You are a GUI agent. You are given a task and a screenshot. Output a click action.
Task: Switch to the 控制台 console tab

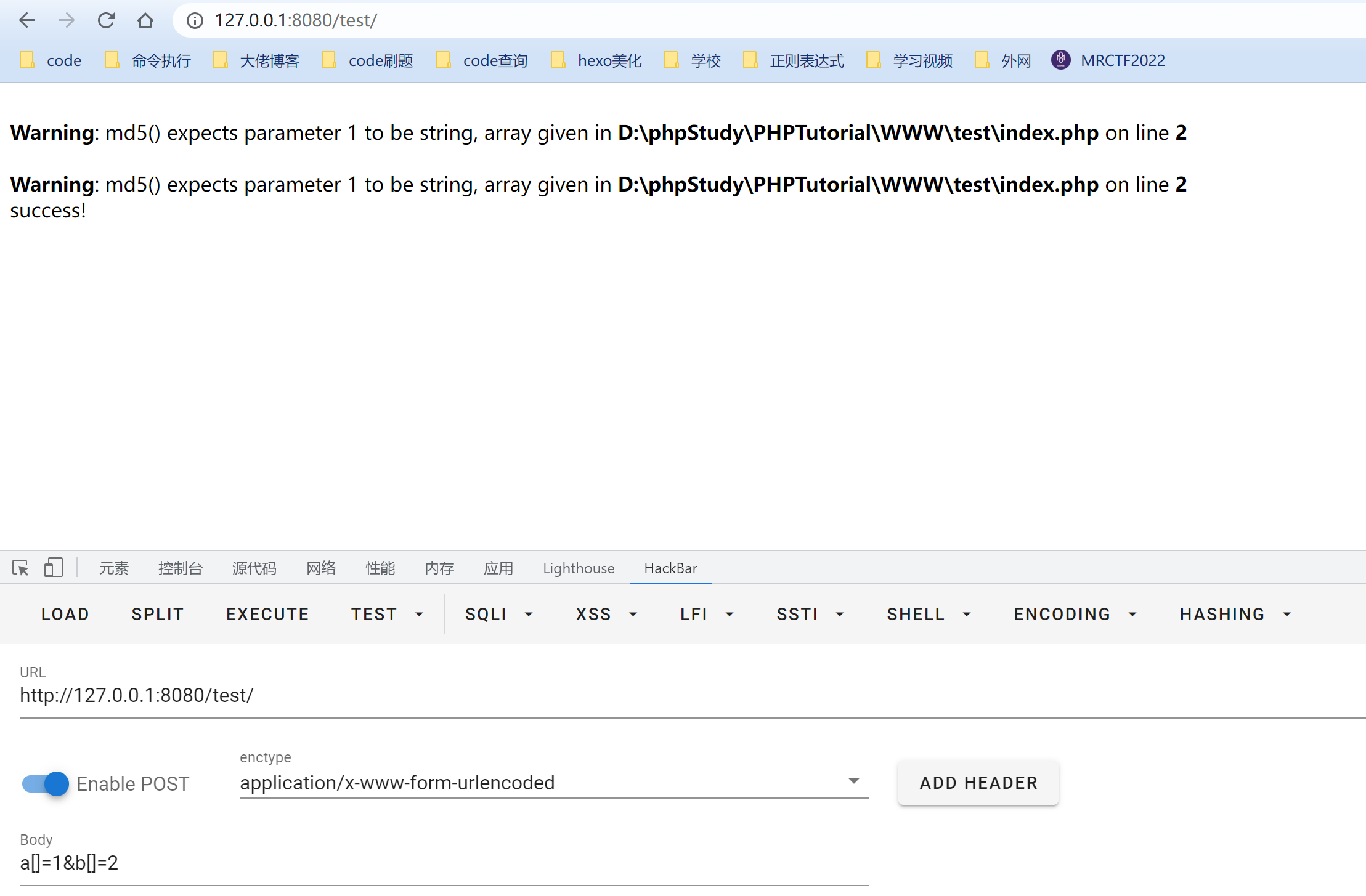click(x=180, y=568)
